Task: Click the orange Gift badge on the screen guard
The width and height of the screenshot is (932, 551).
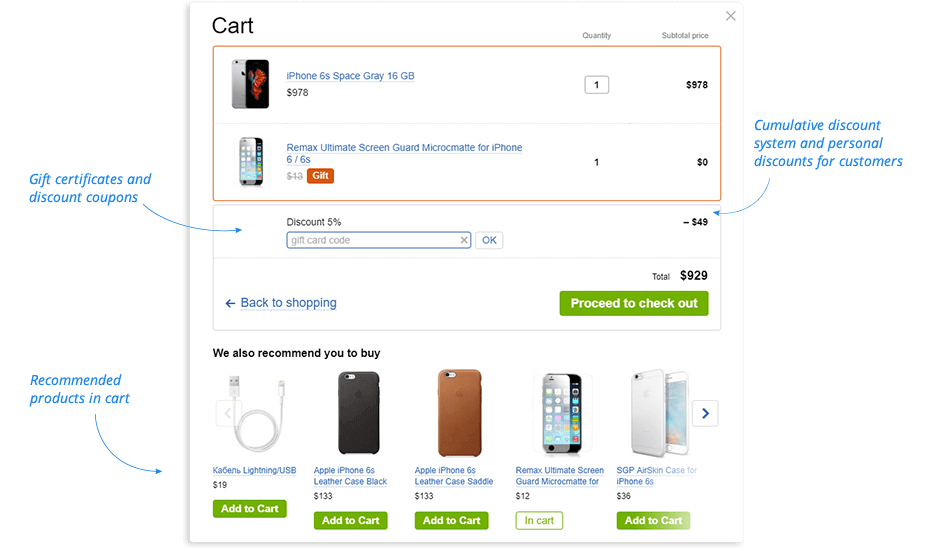Action: click(x=320, y=176)
